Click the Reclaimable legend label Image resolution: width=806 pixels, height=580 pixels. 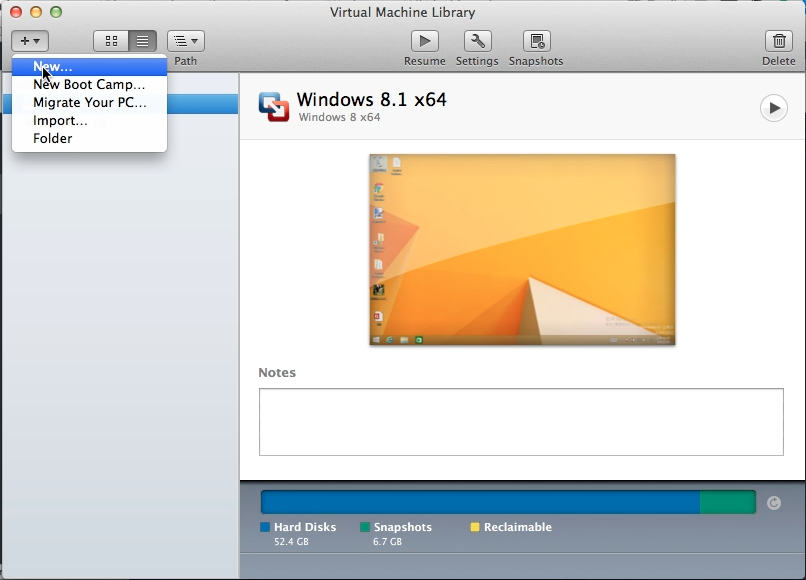[518, 527]
